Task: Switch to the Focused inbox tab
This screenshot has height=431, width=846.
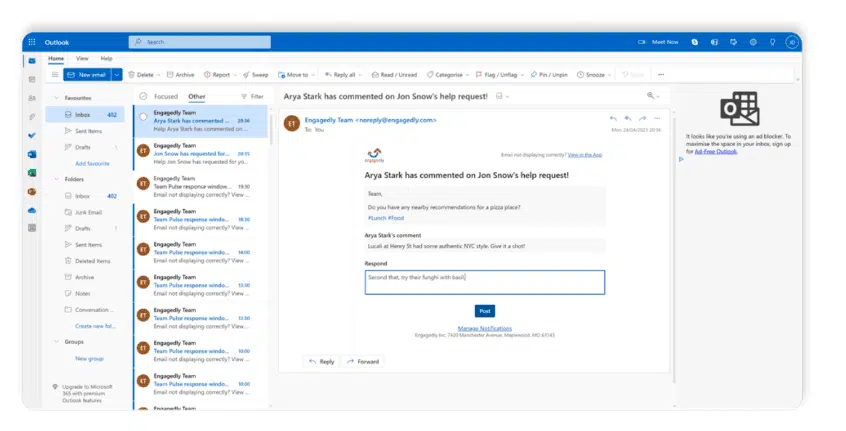Action: (166, 97)
